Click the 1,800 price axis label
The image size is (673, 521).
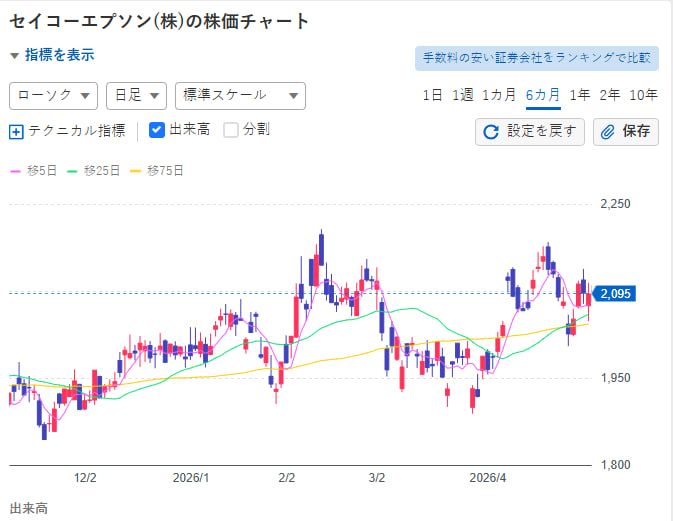(x=615, y=465)
